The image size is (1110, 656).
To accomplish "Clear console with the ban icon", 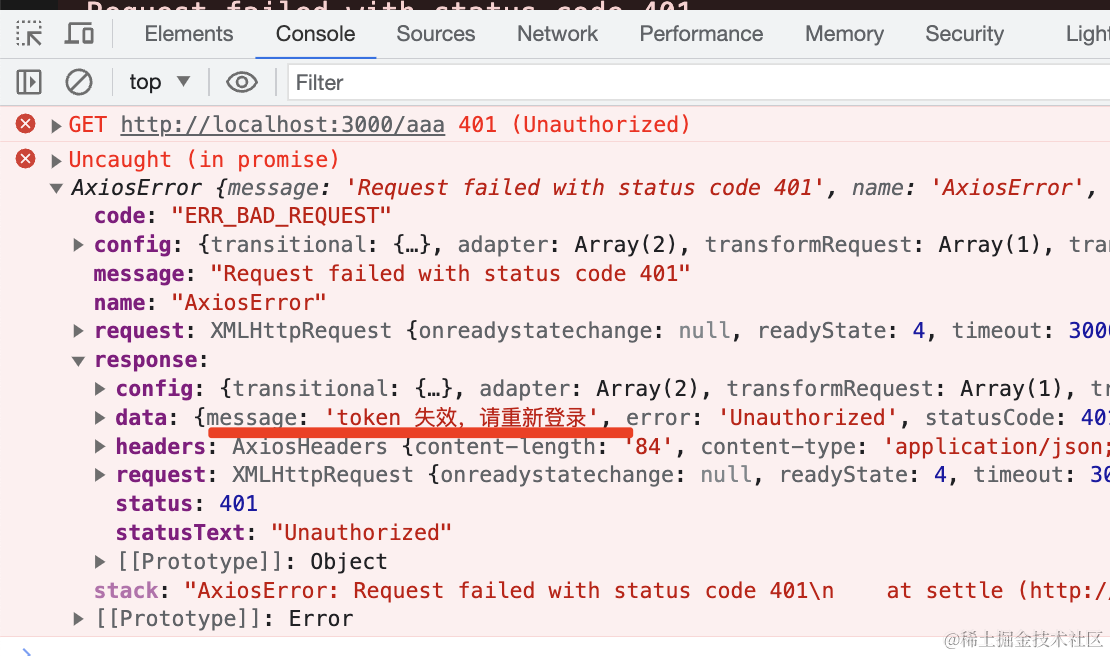I will (79, 82).
